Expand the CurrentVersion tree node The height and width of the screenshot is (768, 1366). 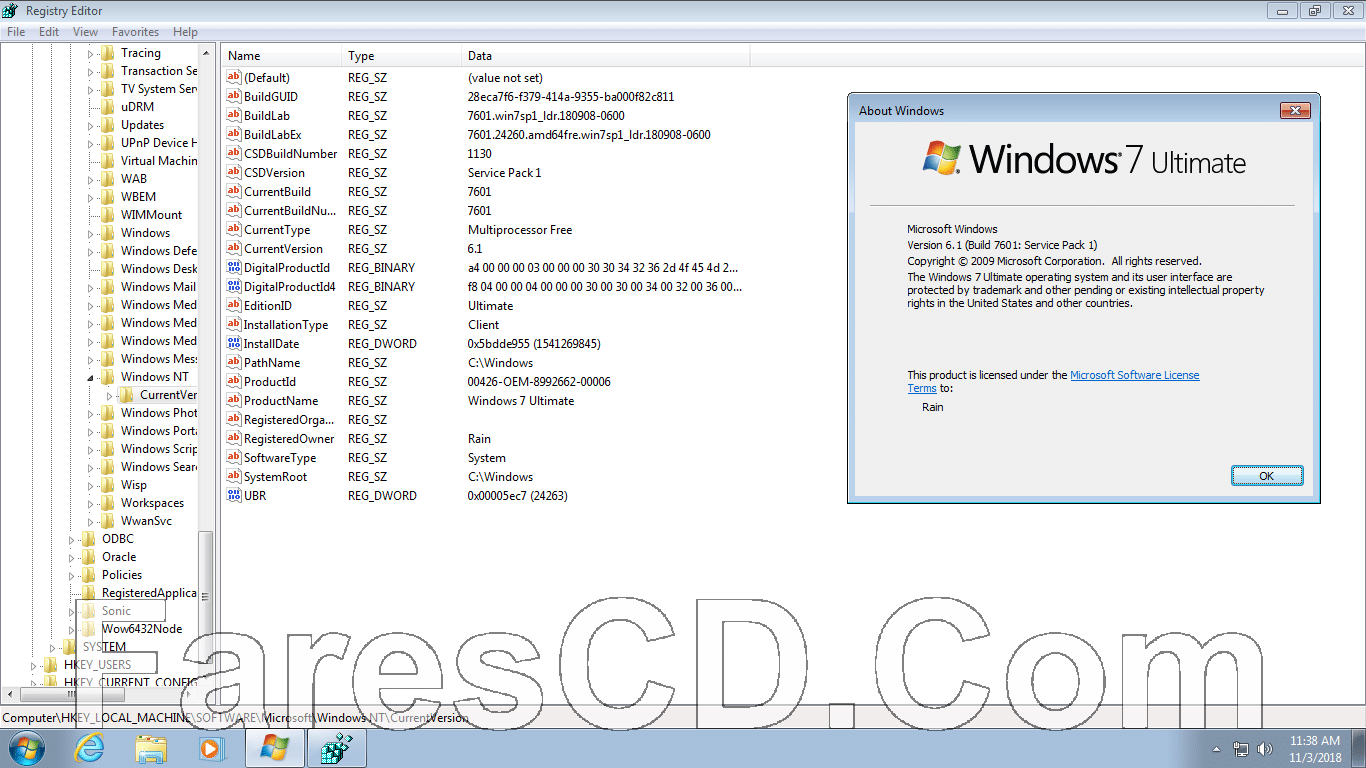(109, 395)
